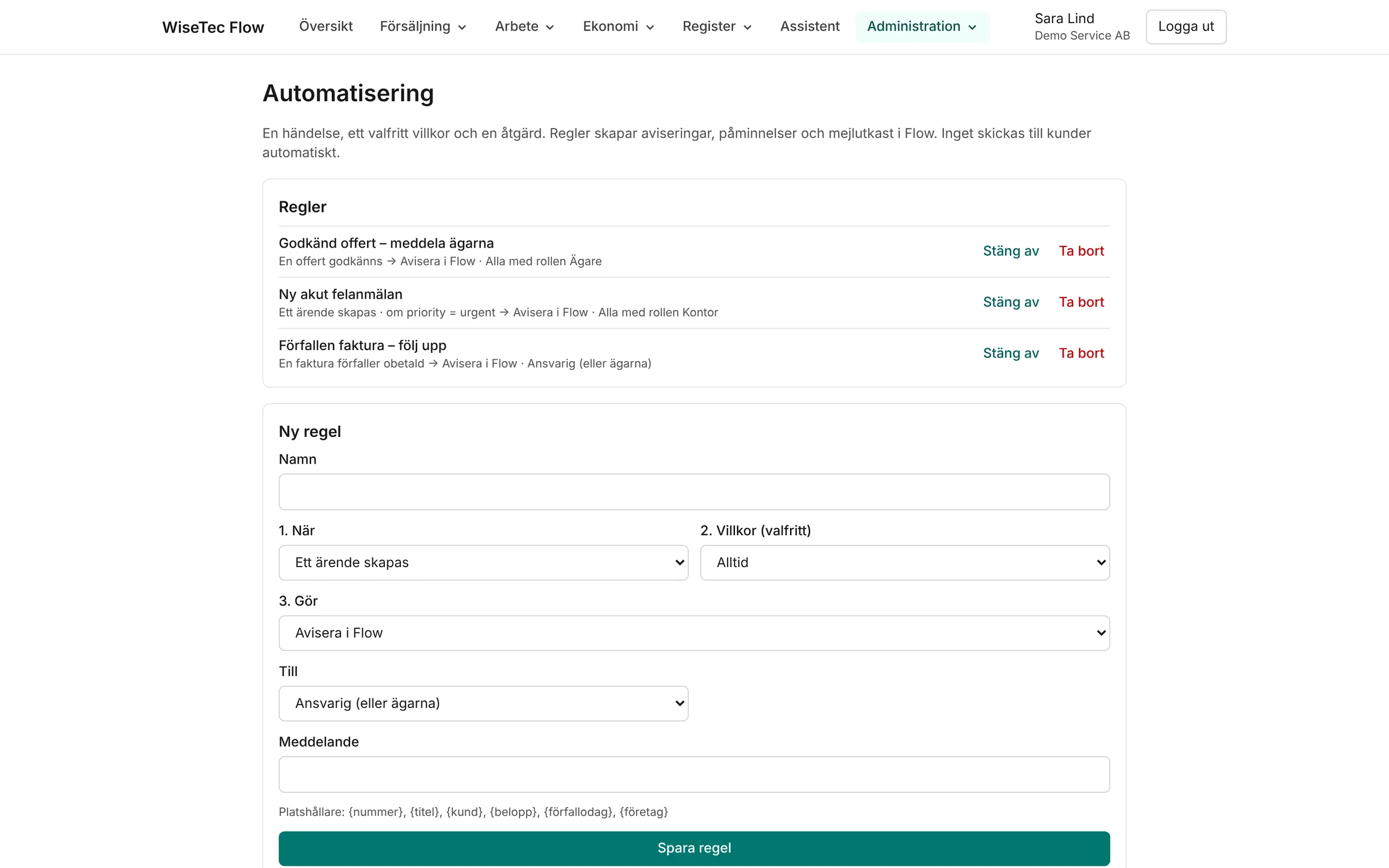Open the '1. När' trigger dropdown
This screenshot has height=868, width=1389.
[x=483, y=562]
